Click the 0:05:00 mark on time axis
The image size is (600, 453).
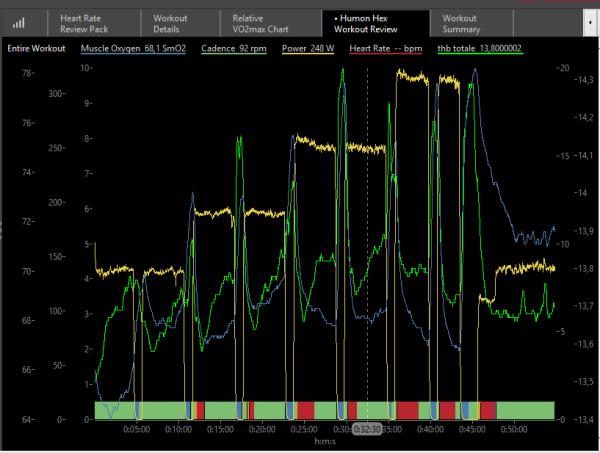tap(136, 430)
